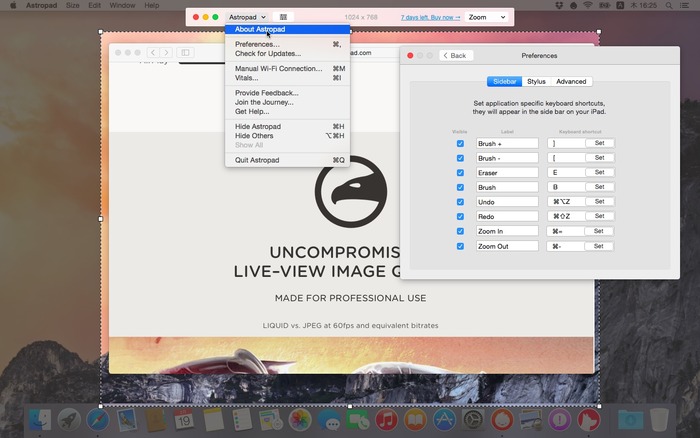
Task: Click '7 days left. Buy now' link
Action: tap(430, 17)
